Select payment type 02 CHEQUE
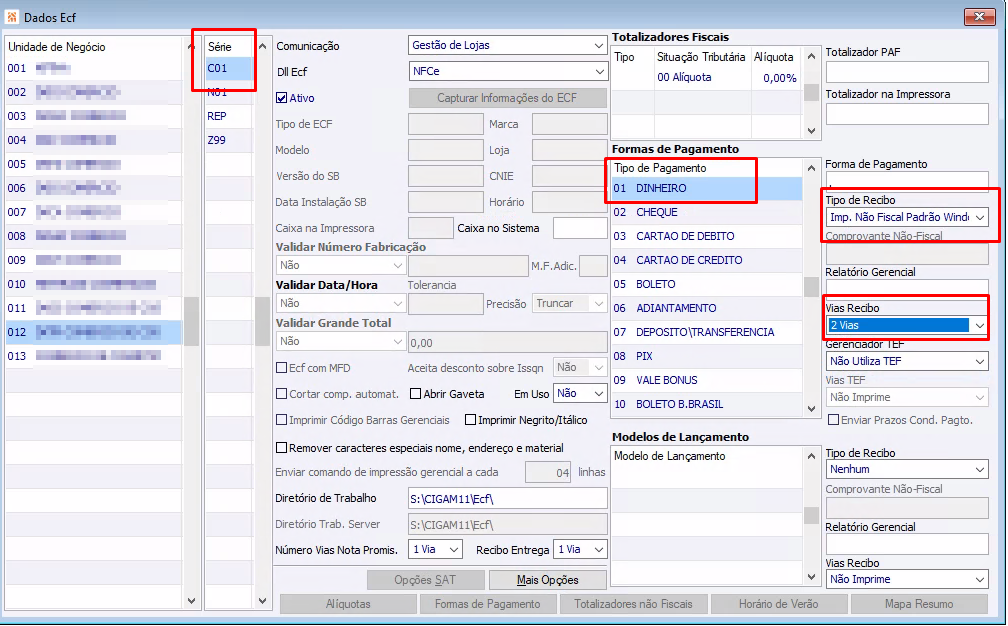The image size is (1008, 626). click(706, 213)
